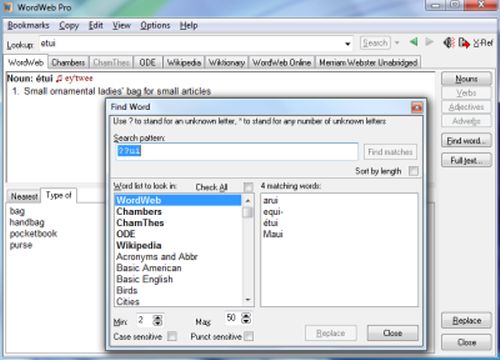
Task: Select ODE in the word list
Action: tap(178, 234)
